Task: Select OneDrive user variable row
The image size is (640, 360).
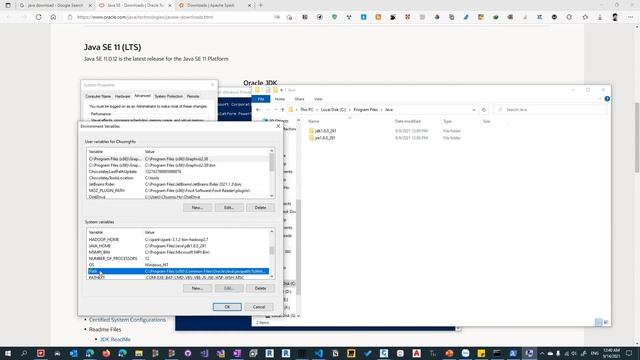Action: coord(178,197)
